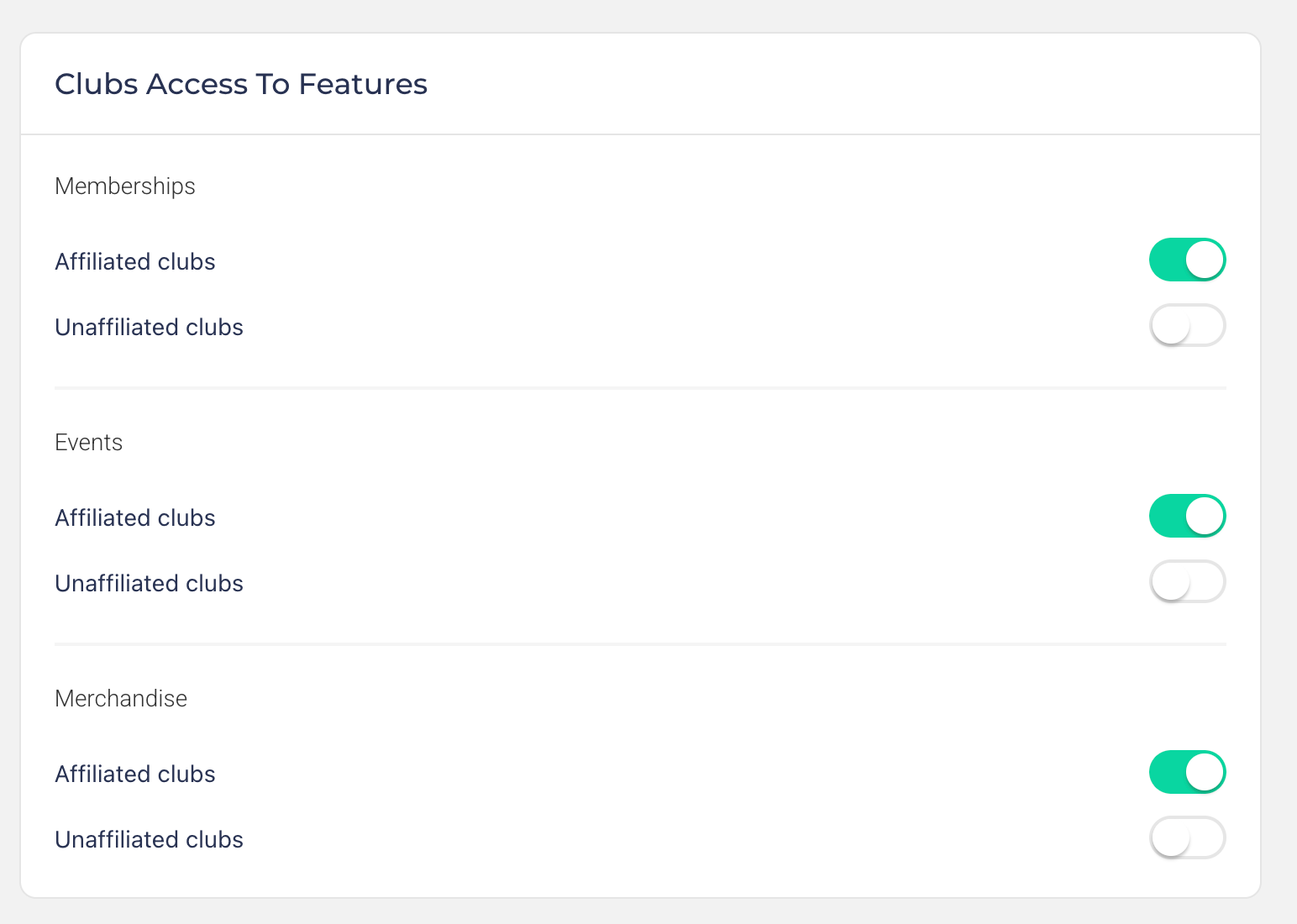The image size is (1297, 924).
Task: Enable Memberships access for Unaffiliated clubs
Action: (x=1187, y=325)
